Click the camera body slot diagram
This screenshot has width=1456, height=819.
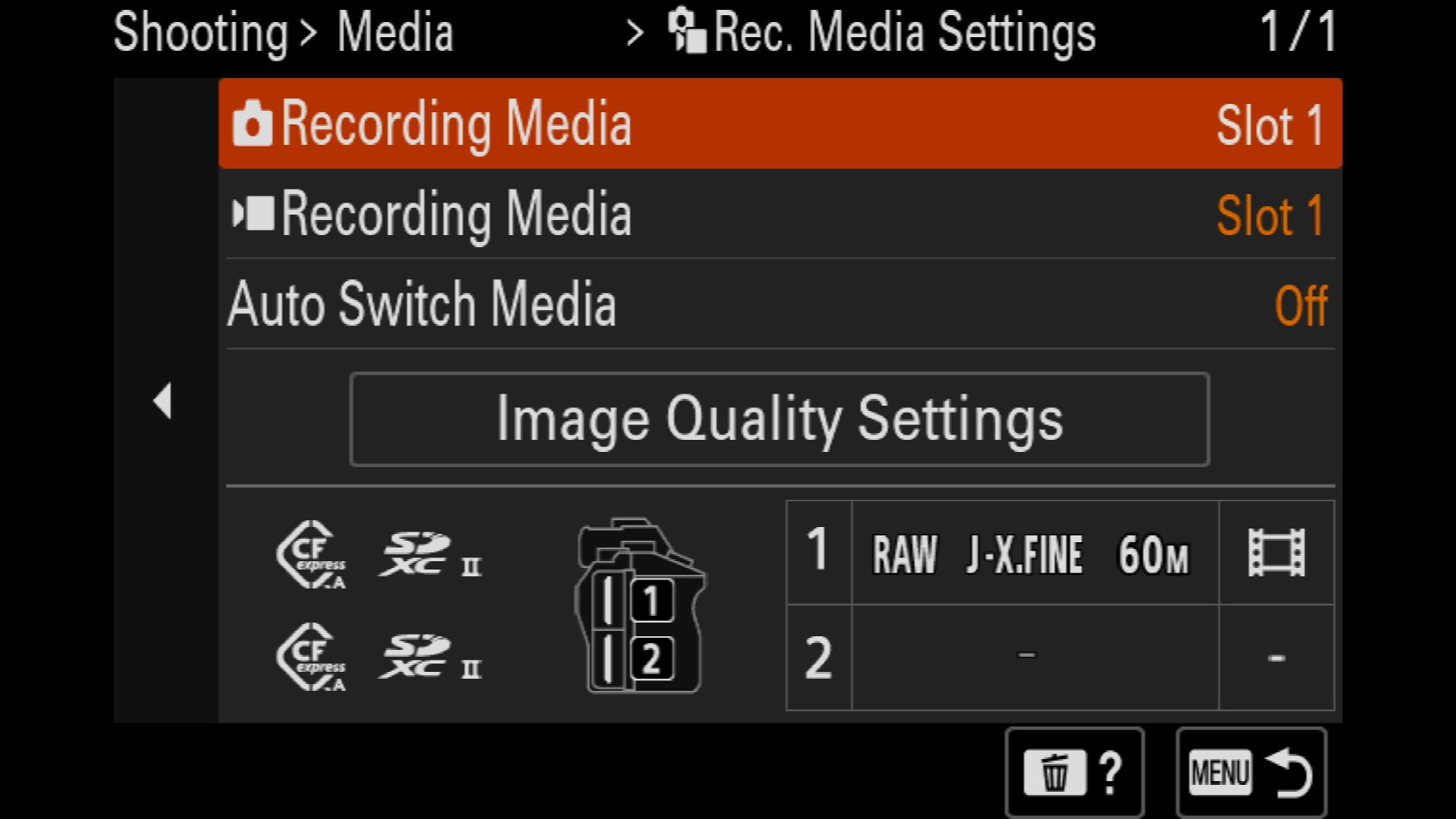[x=639, y=605]
